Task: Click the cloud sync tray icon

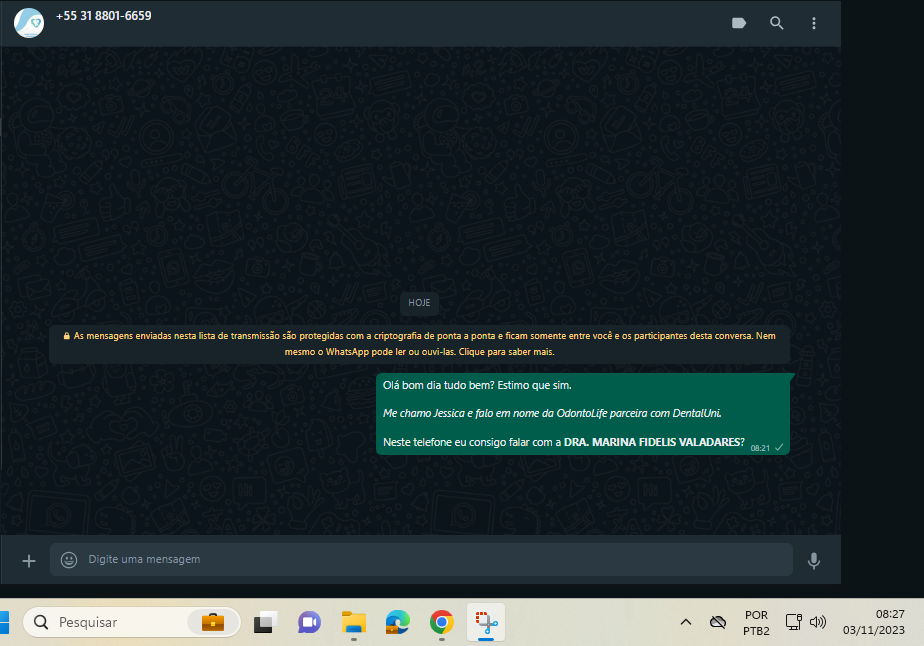Action: (718, 622)
